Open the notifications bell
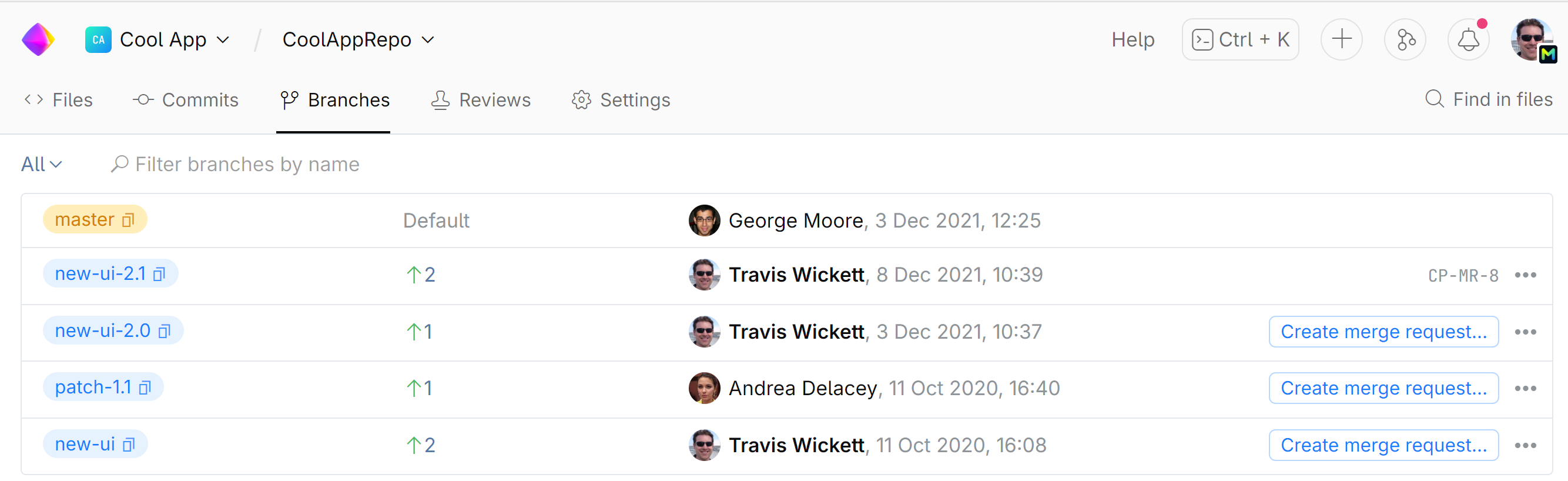The width and height of the screenshot is (1568, 481). 1468,40
